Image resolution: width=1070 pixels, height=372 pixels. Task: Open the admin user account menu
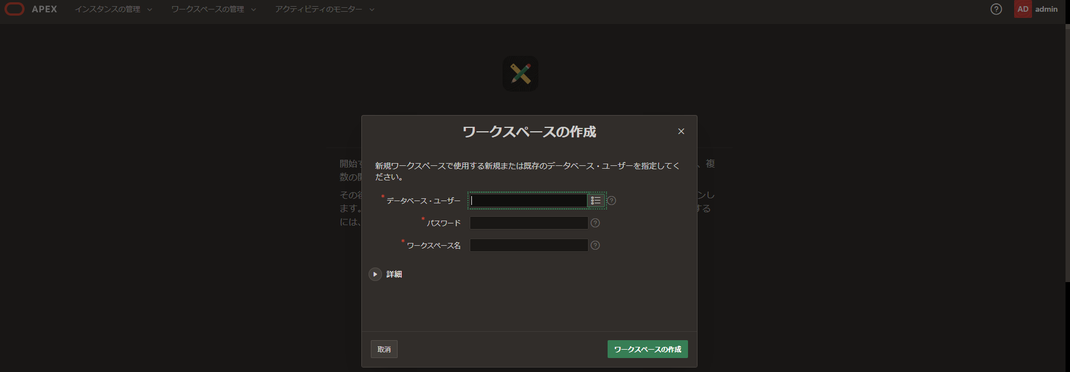point(1035,9)
